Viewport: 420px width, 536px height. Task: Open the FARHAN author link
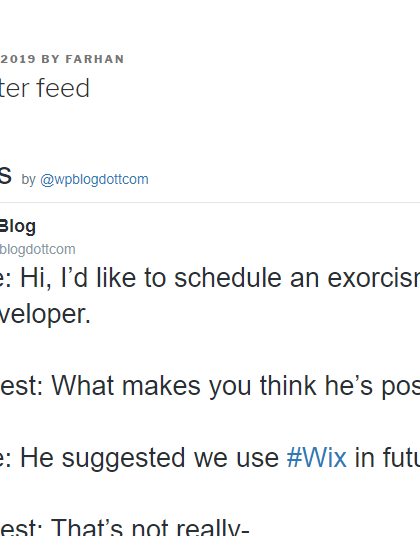click(95, 59)
